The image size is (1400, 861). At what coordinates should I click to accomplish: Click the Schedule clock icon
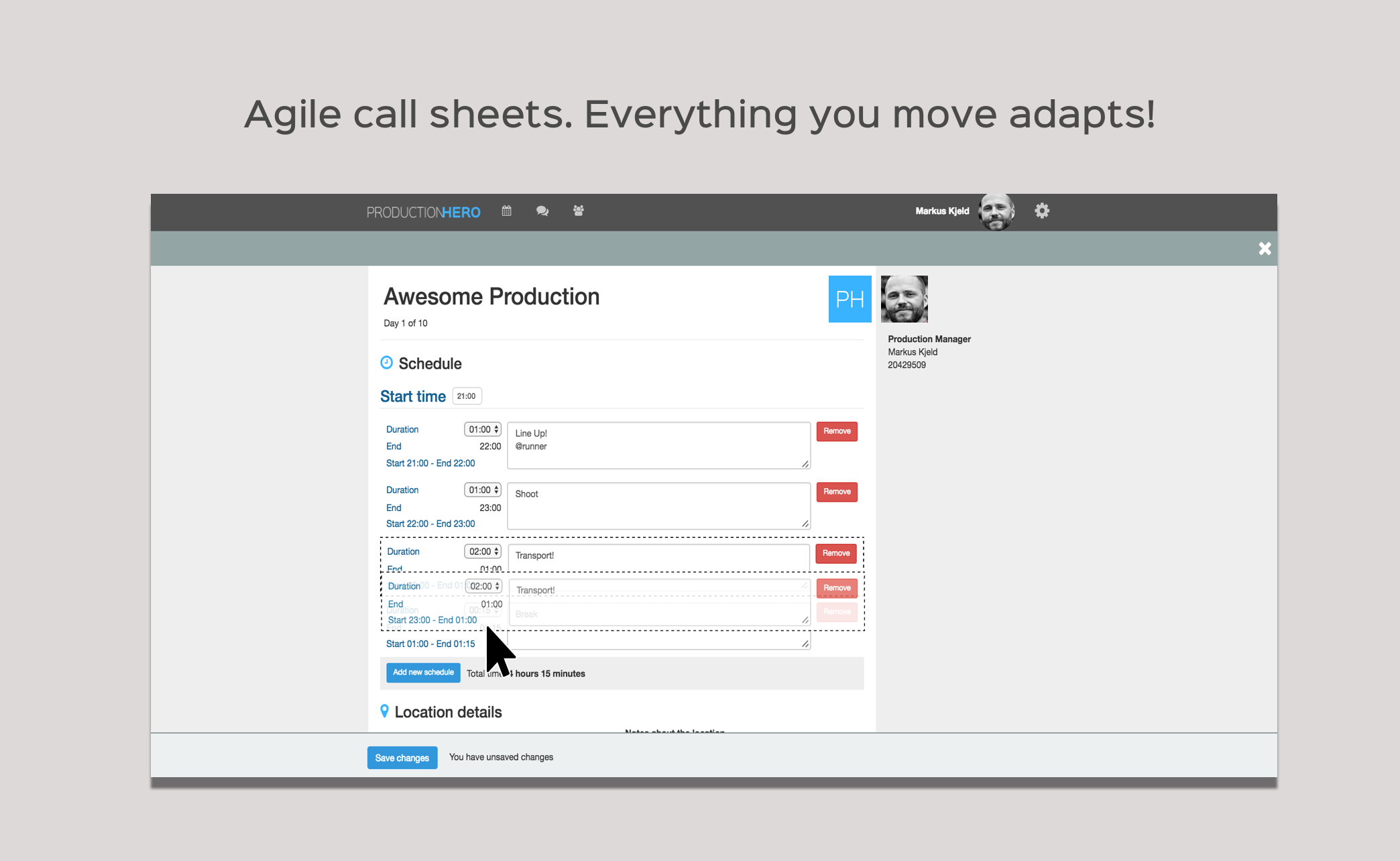(387, 363)
